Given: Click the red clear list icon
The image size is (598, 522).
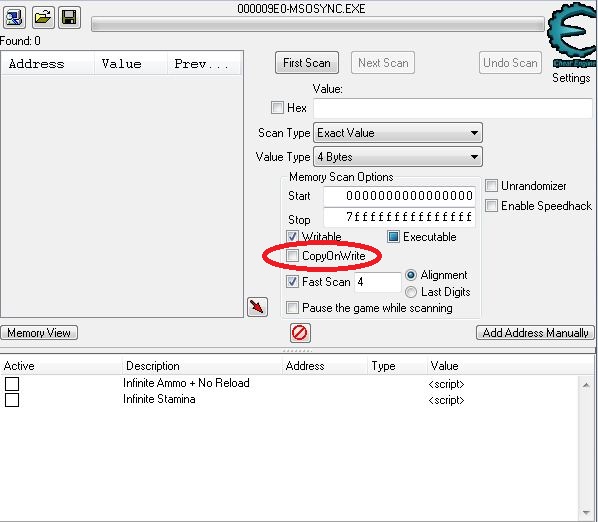Looking at the screenshot, I should tap(300, 333).
